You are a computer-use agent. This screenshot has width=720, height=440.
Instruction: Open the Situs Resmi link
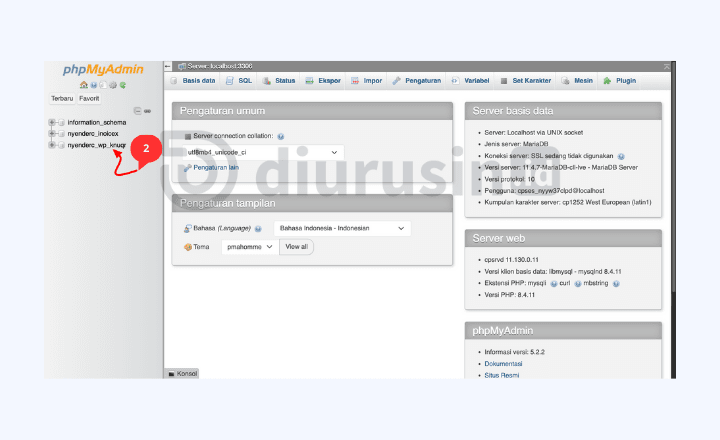point(501,375)
